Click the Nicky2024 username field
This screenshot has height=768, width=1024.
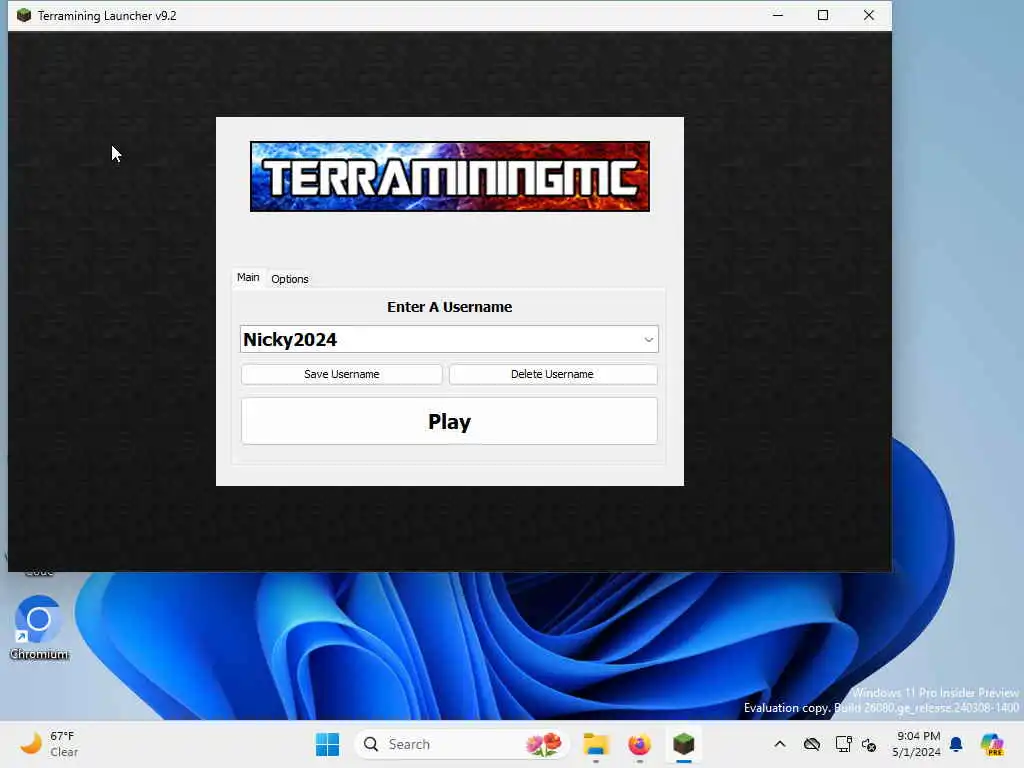(449, 340)
